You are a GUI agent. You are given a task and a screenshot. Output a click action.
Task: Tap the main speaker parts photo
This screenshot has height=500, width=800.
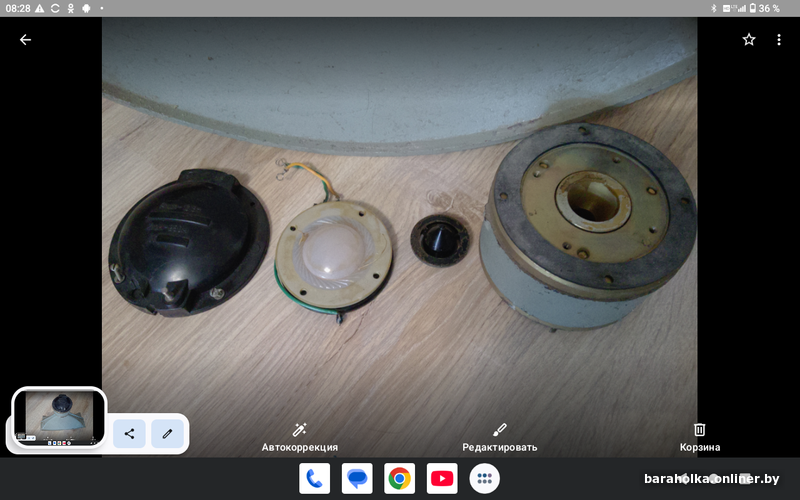point(399,237)
